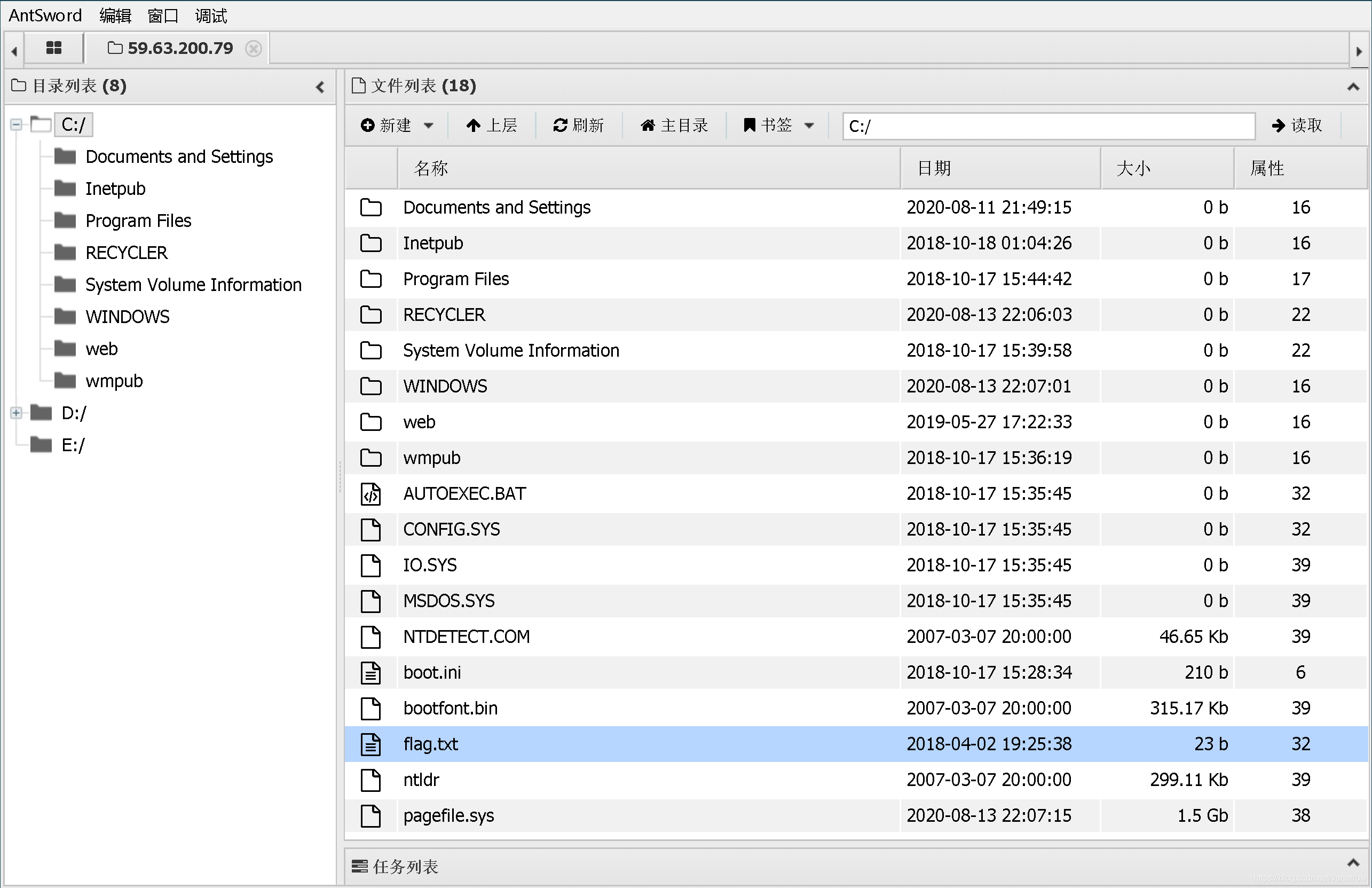Viewport: 1372px width, 888px height.
Task: Click the D:/ drive folder icon
Action: tap(41, 413)
